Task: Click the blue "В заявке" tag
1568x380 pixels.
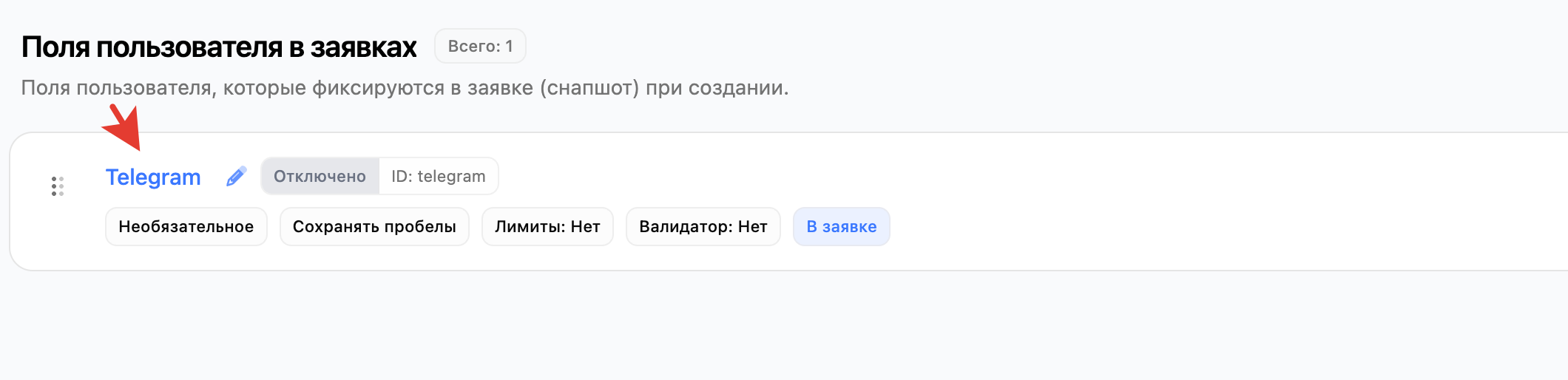Action: 841,227
